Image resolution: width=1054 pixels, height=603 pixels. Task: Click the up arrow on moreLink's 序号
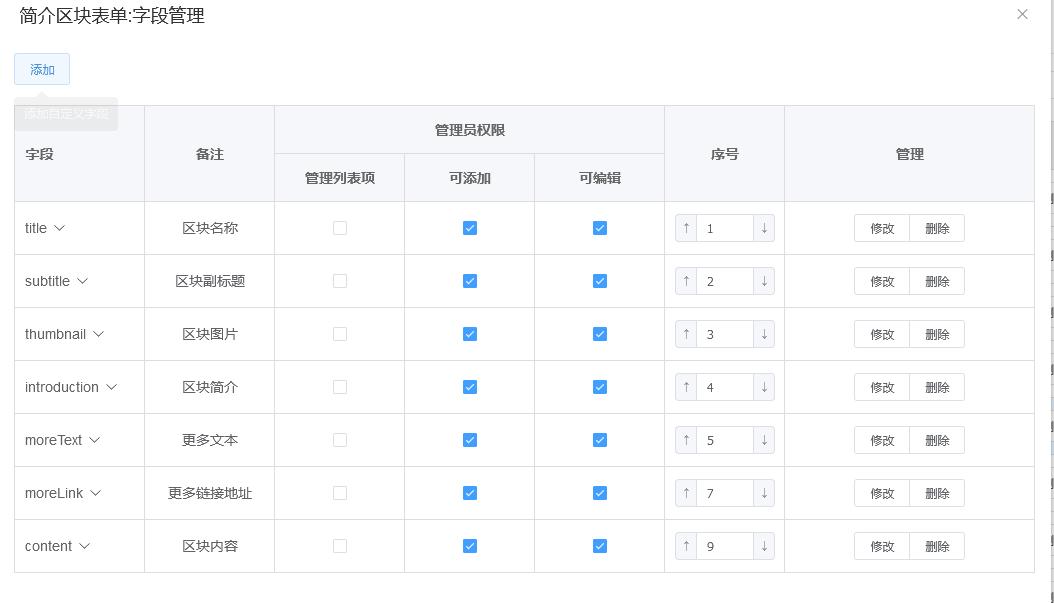pyautogui.click(x=687, y=493)
